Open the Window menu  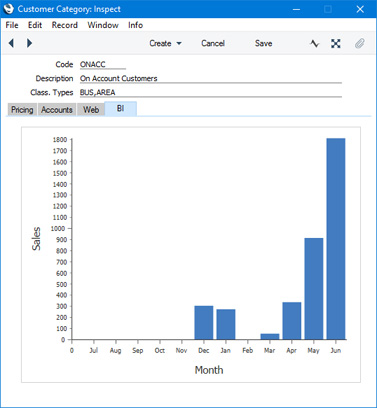[103, 25]
